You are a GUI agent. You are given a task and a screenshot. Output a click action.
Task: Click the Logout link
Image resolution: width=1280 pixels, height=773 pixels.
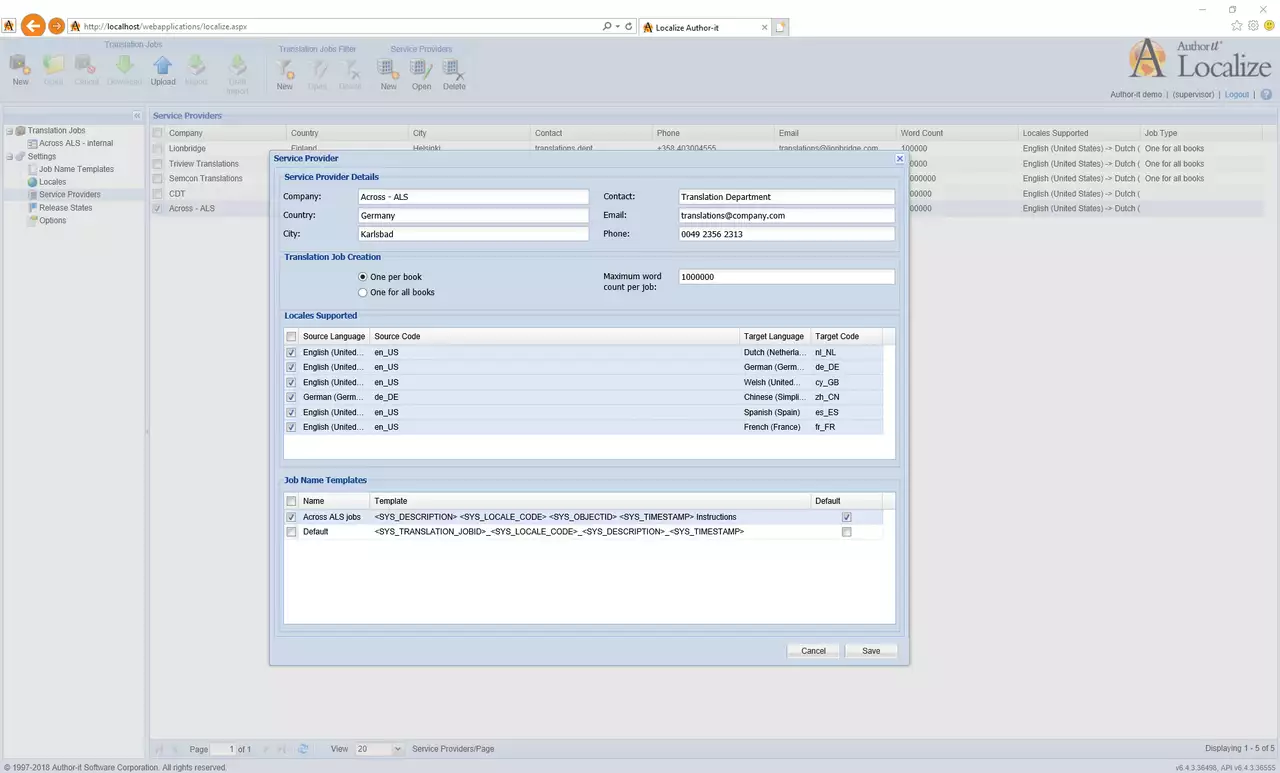(1237, 95)
